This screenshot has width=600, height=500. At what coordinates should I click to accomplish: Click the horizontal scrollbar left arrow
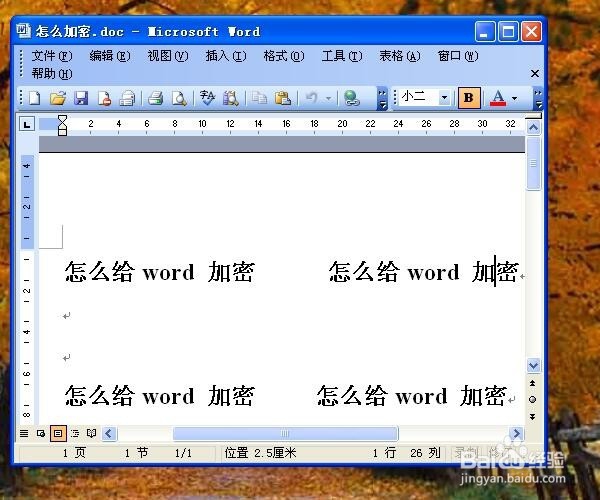109,434
